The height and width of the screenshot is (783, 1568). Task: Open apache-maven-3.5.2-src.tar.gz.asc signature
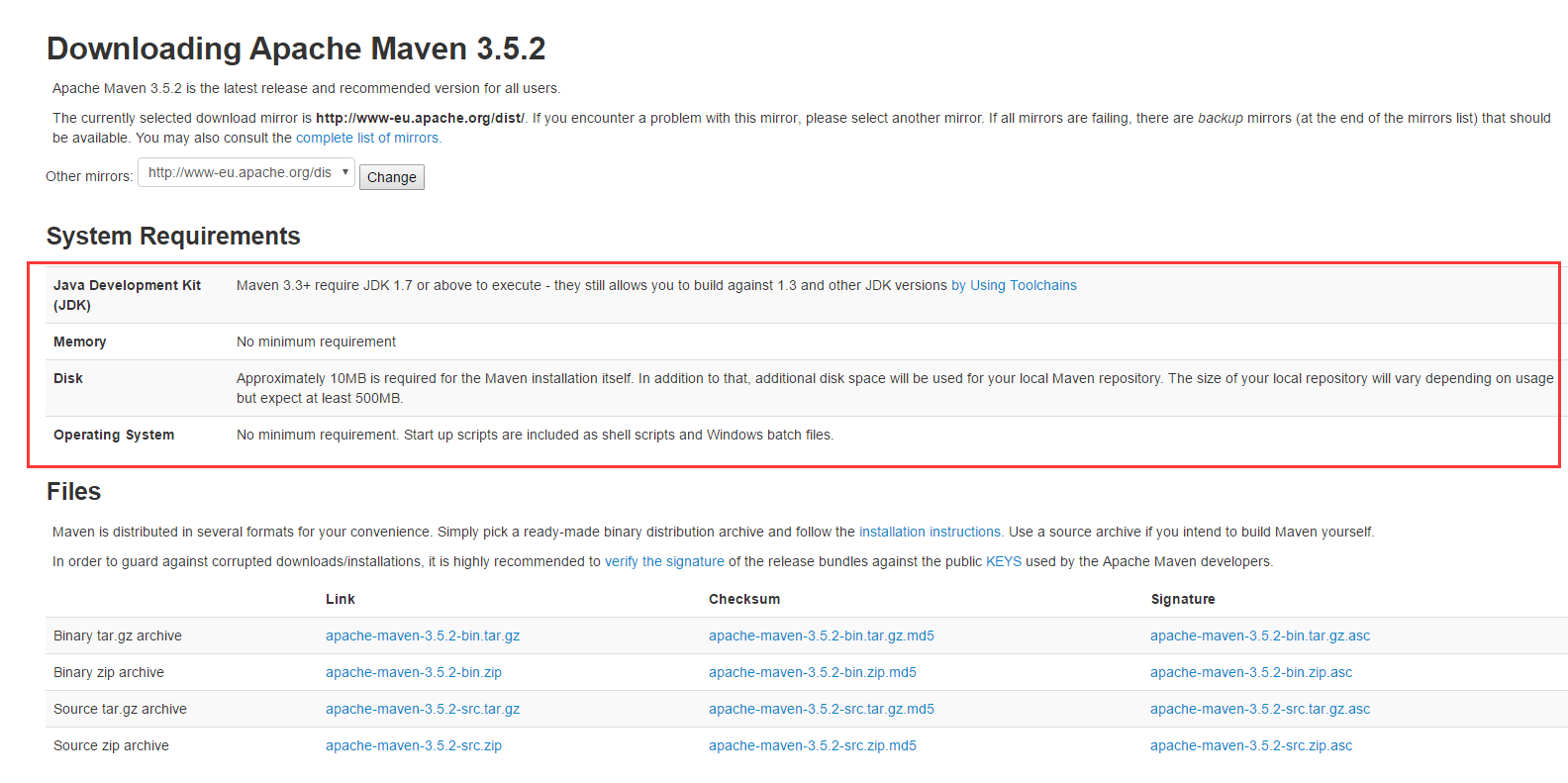tap(1260, 709)
